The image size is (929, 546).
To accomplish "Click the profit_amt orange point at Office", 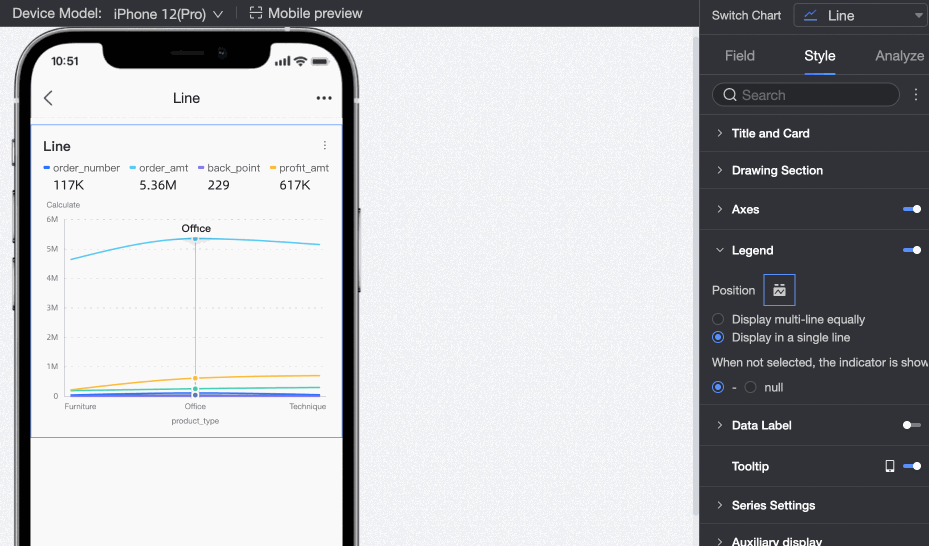I will coord(195,378).
